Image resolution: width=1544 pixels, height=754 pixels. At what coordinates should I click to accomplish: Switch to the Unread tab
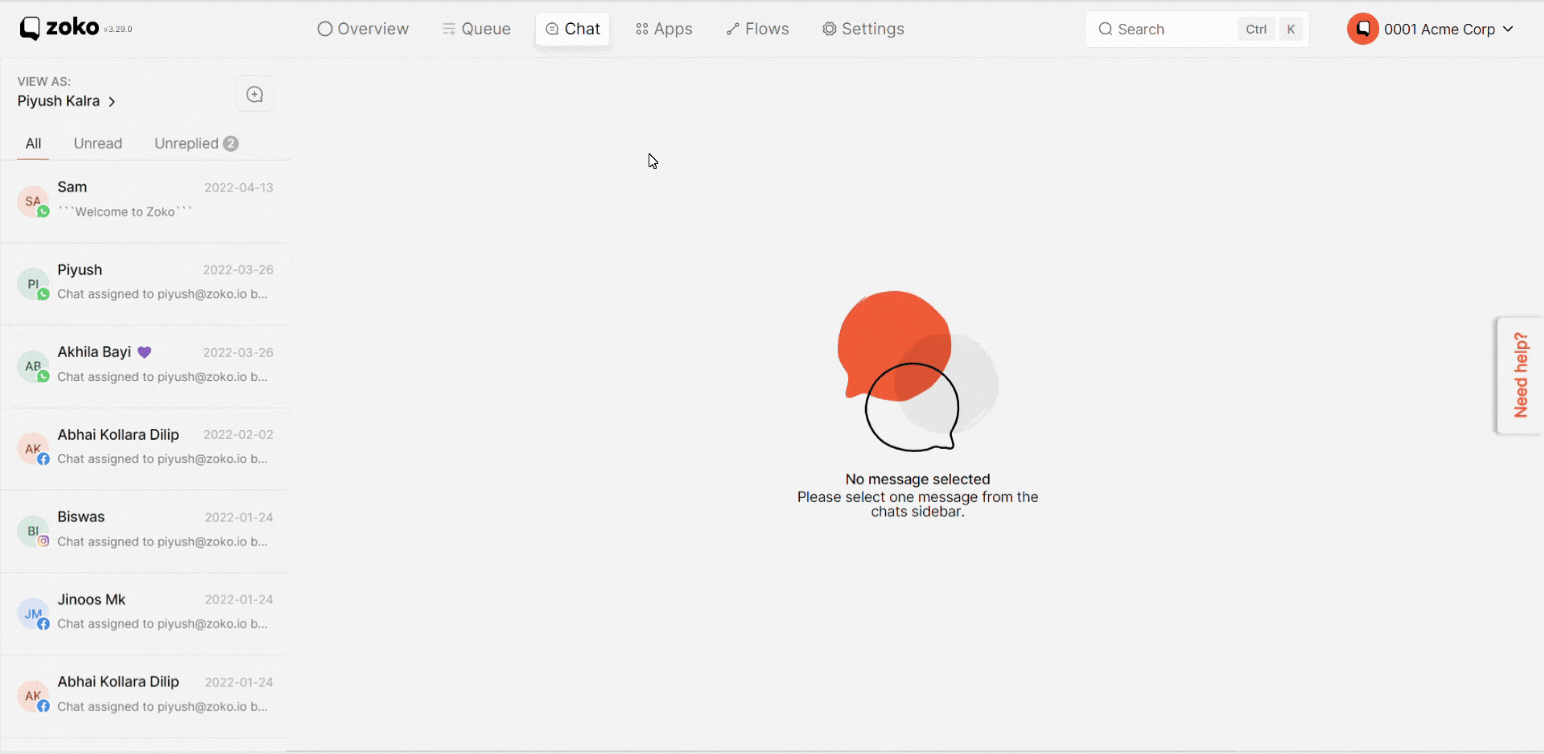[98, 143]
